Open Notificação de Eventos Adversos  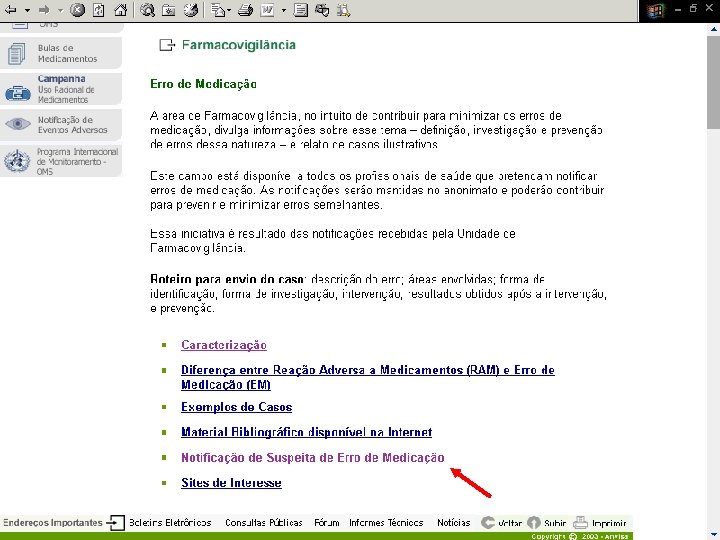click(x=62, y=124)
